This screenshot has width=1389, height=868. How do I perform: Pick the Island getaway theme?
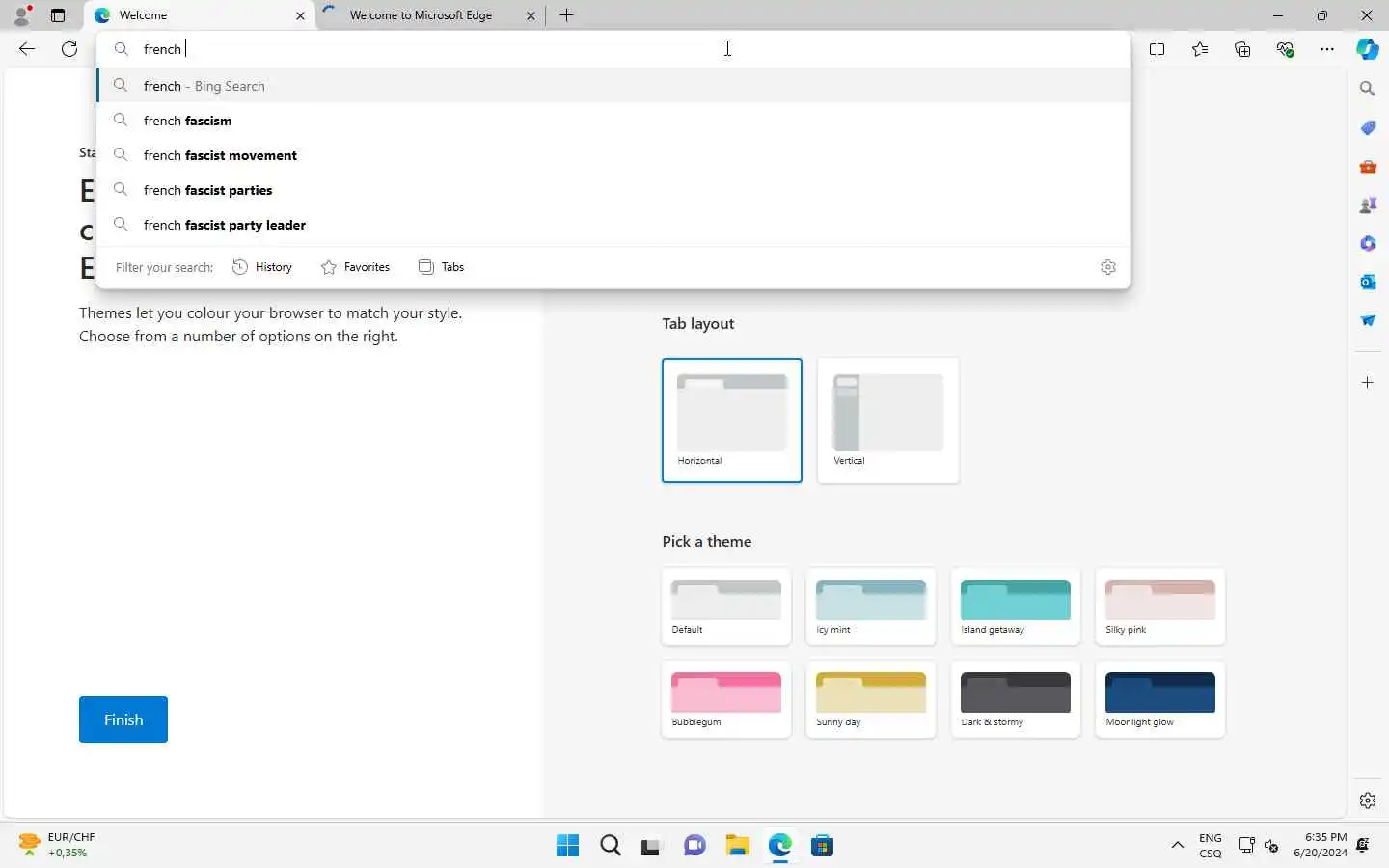tap(1016, 607)
